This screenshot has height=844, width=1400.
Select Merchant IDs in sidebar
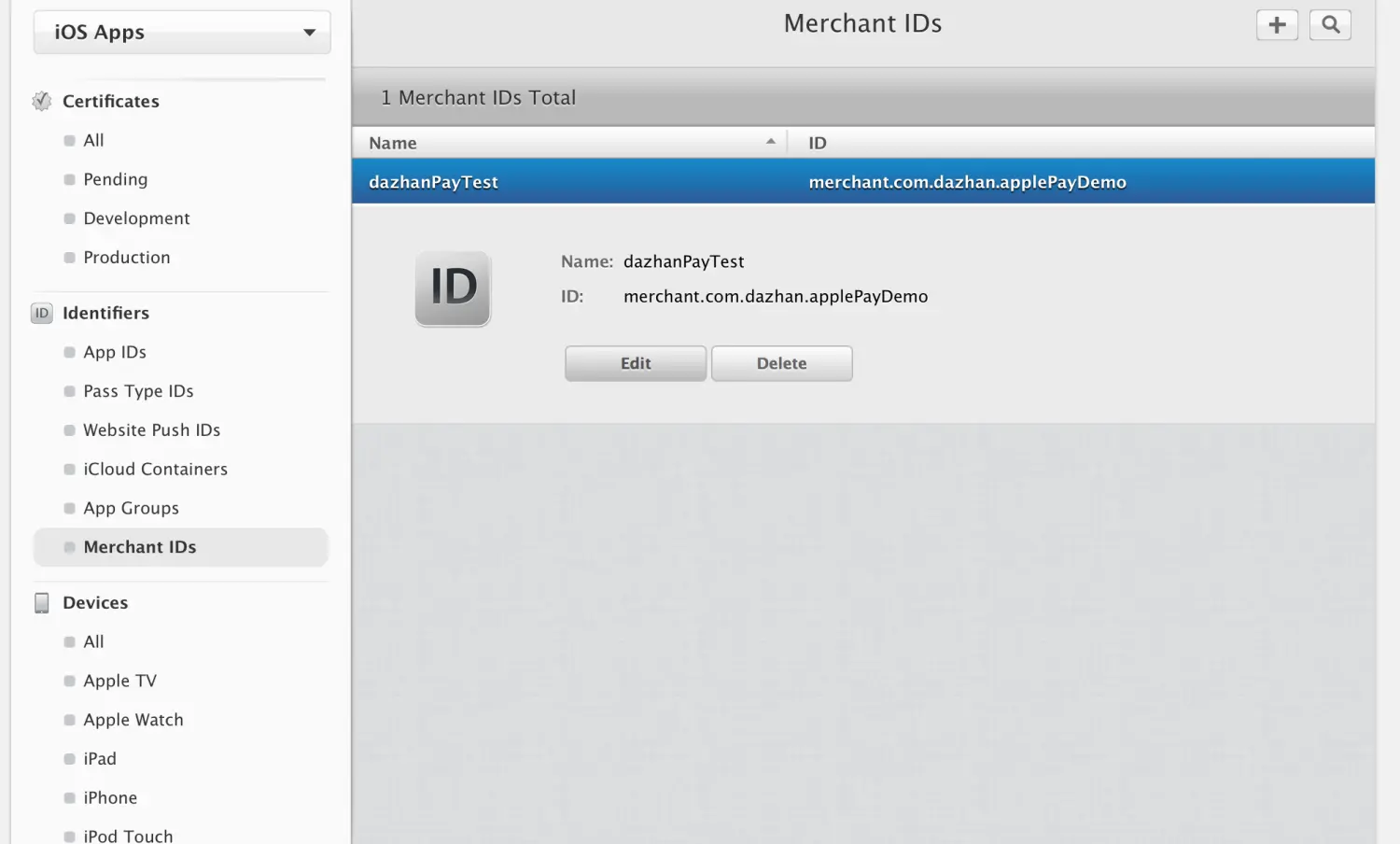tap(181, 547)
